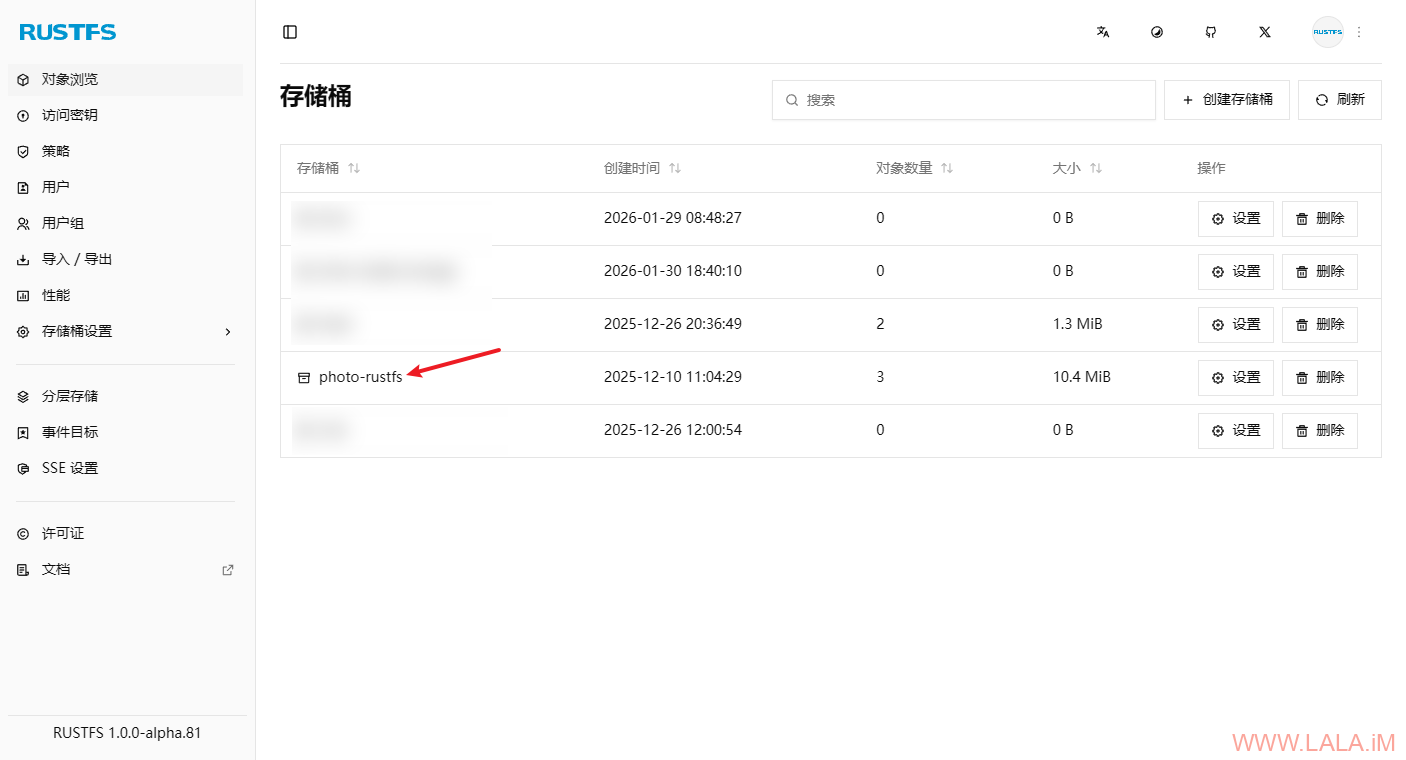The image size is (1406, 760).
Task: Go to 分层存储 menu item
Action: click(x=70, y=396)
